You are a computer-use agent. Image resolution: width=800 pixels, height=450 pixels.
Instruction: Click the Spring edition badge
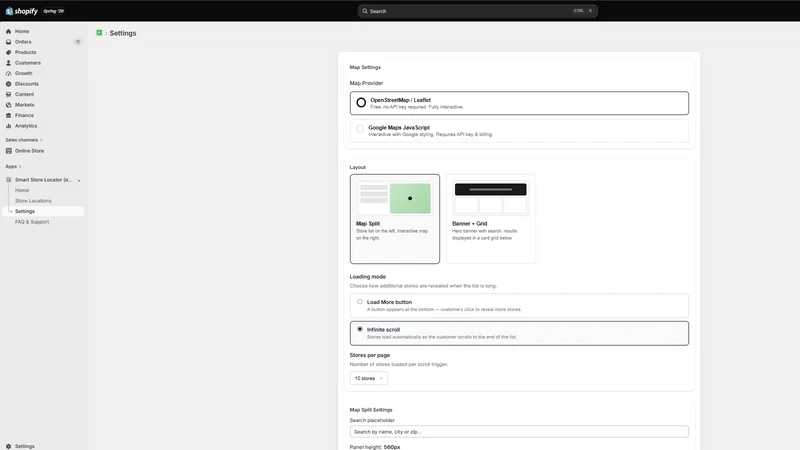pos(54,11)
